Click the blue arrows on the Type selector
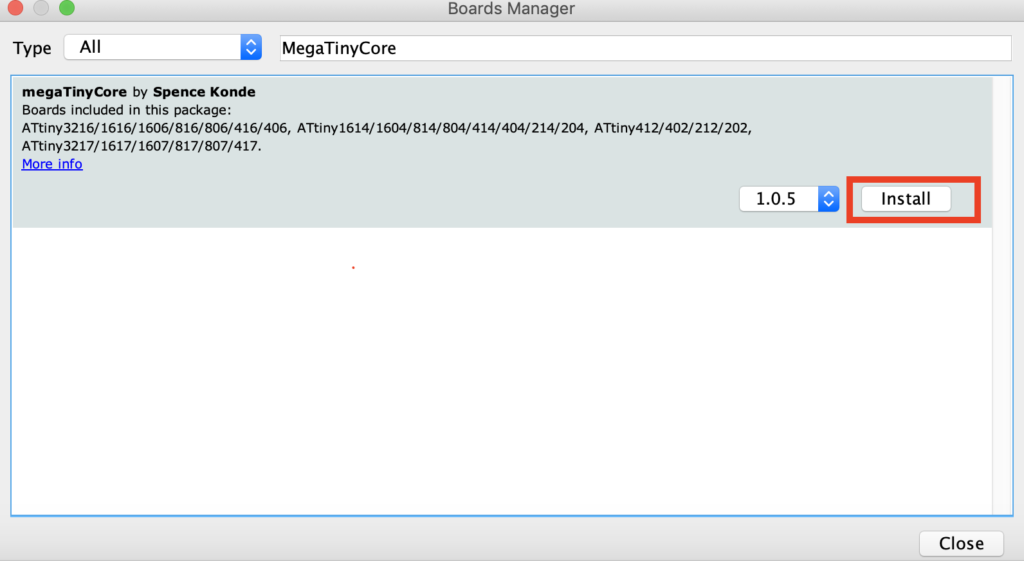The width and height of the screenshot is (1024, 561). coord(250,47)
